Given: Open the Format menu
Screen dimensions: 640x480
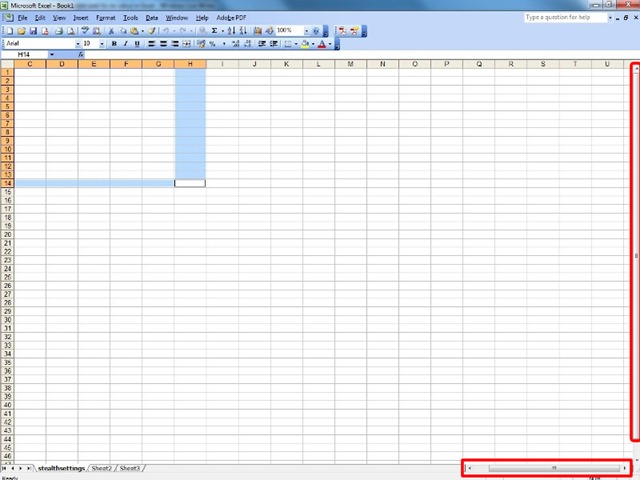Looking at the screenshot, I should [105, 18].
